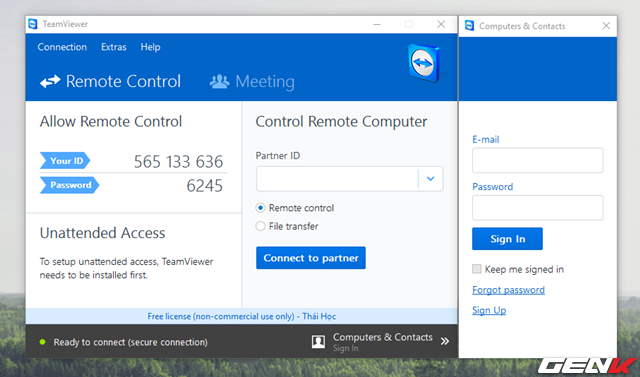Click the password value 6245
Screen dimensions: 640x377
coord(204,186)
